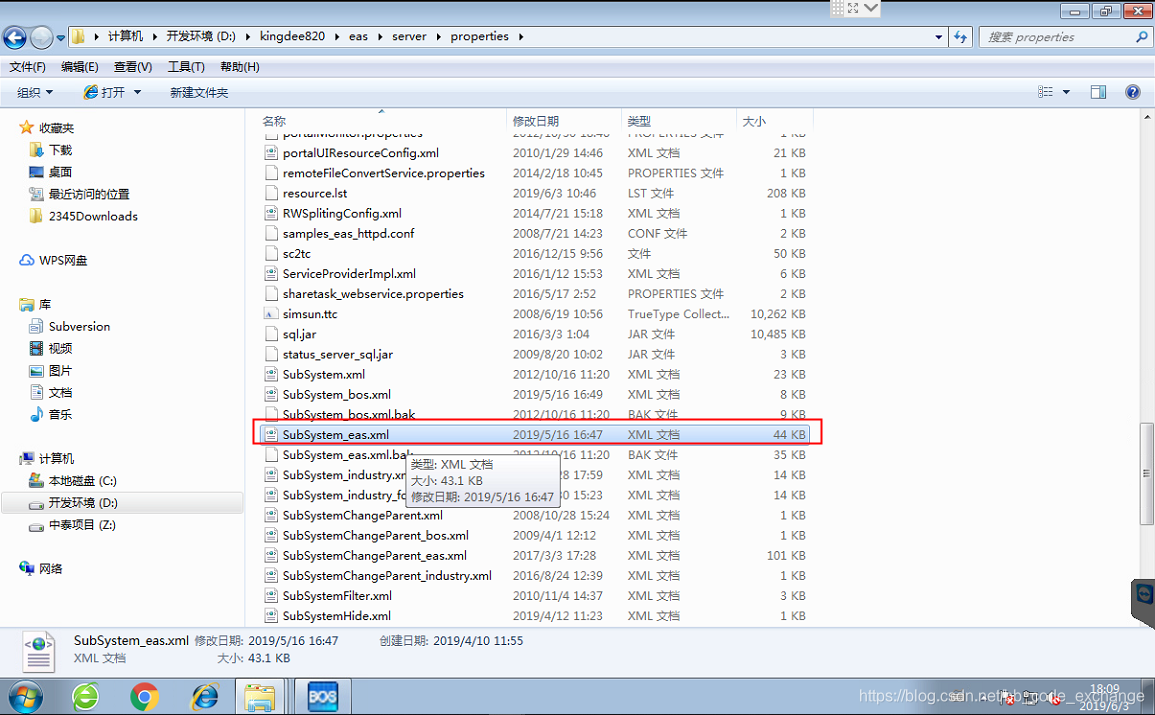Select ServiceProviderImpl.xml file icon
The height and width of the screenshot is (715, 1155).
click(x=271, y=274)
